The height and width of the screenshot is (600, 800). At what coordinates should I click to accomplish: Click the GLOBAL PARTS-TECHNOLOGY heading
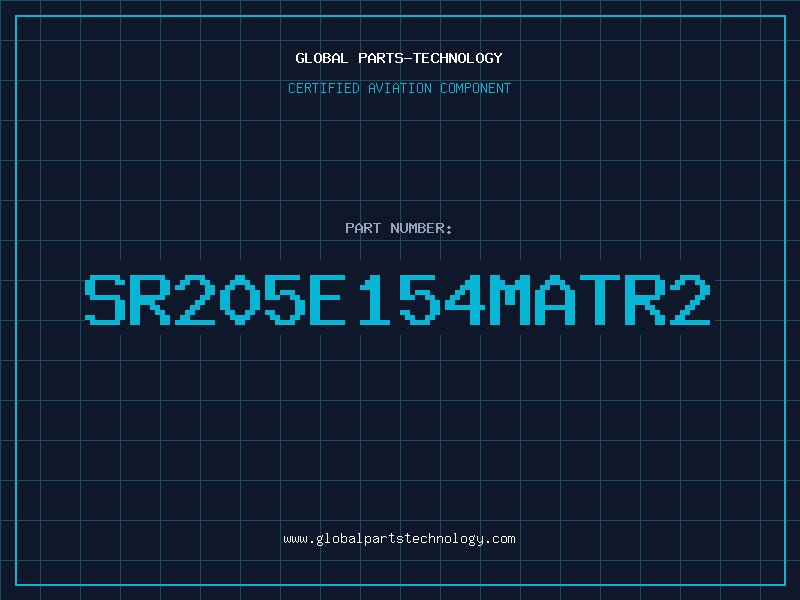(399, 58)
